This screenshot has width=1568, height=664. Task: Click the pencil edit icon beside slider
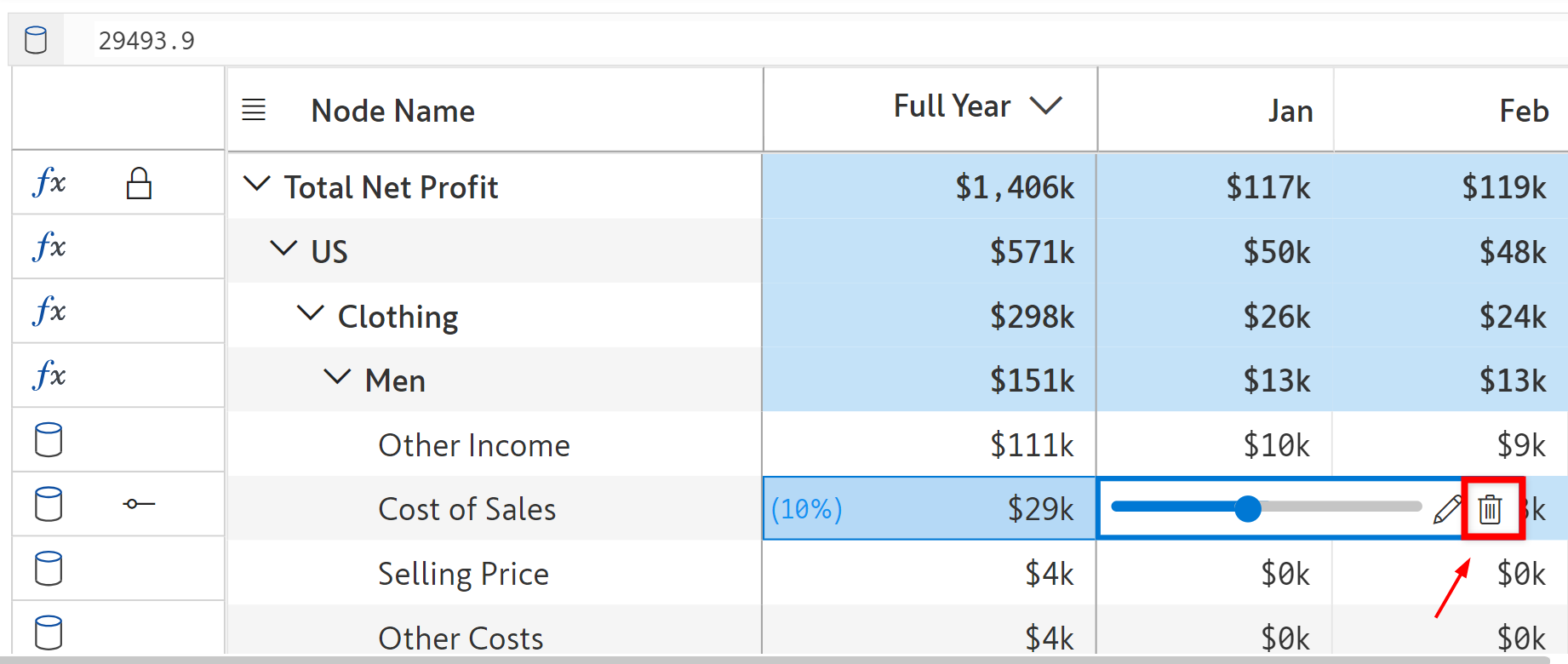tap(1446, 509)
